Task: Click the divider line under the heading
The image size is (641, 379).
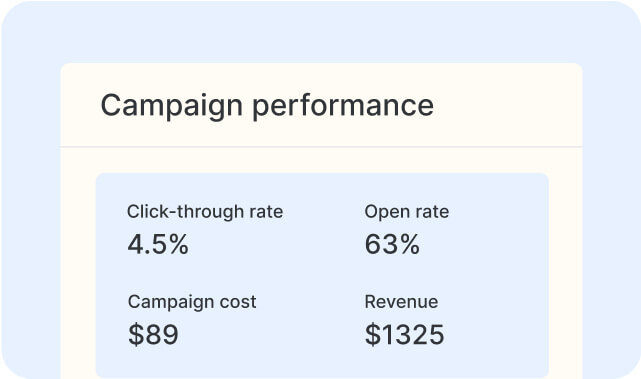Action: point(321,146)
